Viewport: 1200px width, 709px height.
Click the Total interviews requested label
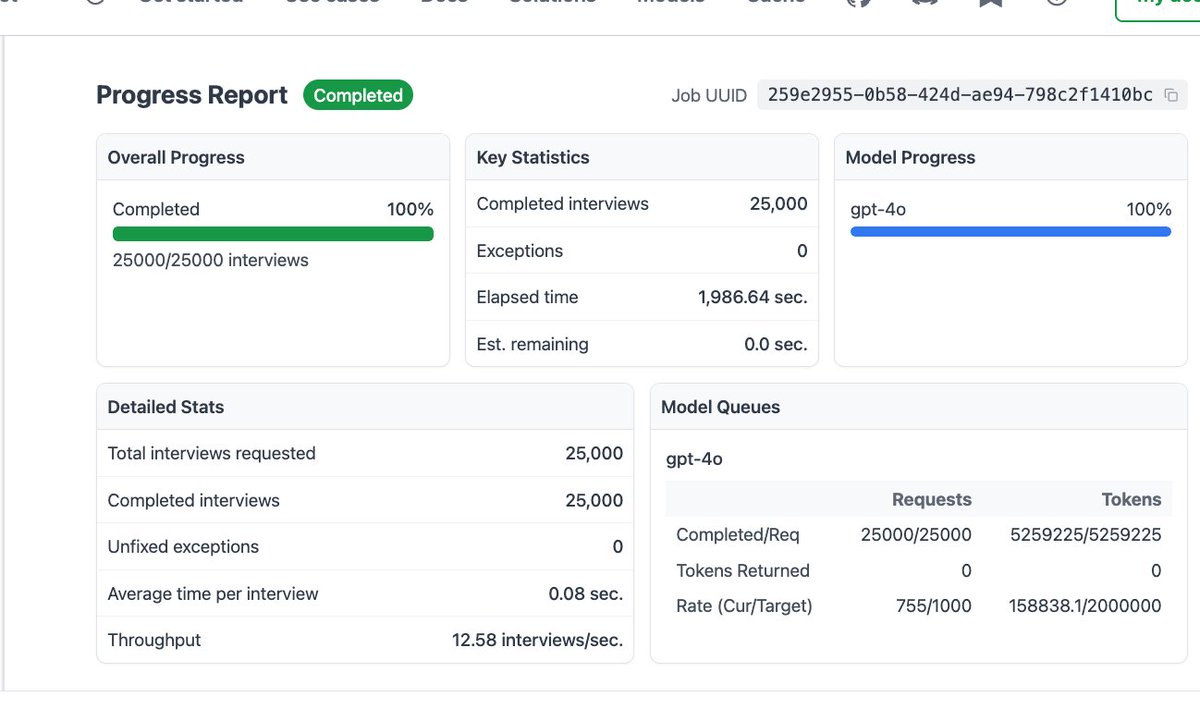211,453
